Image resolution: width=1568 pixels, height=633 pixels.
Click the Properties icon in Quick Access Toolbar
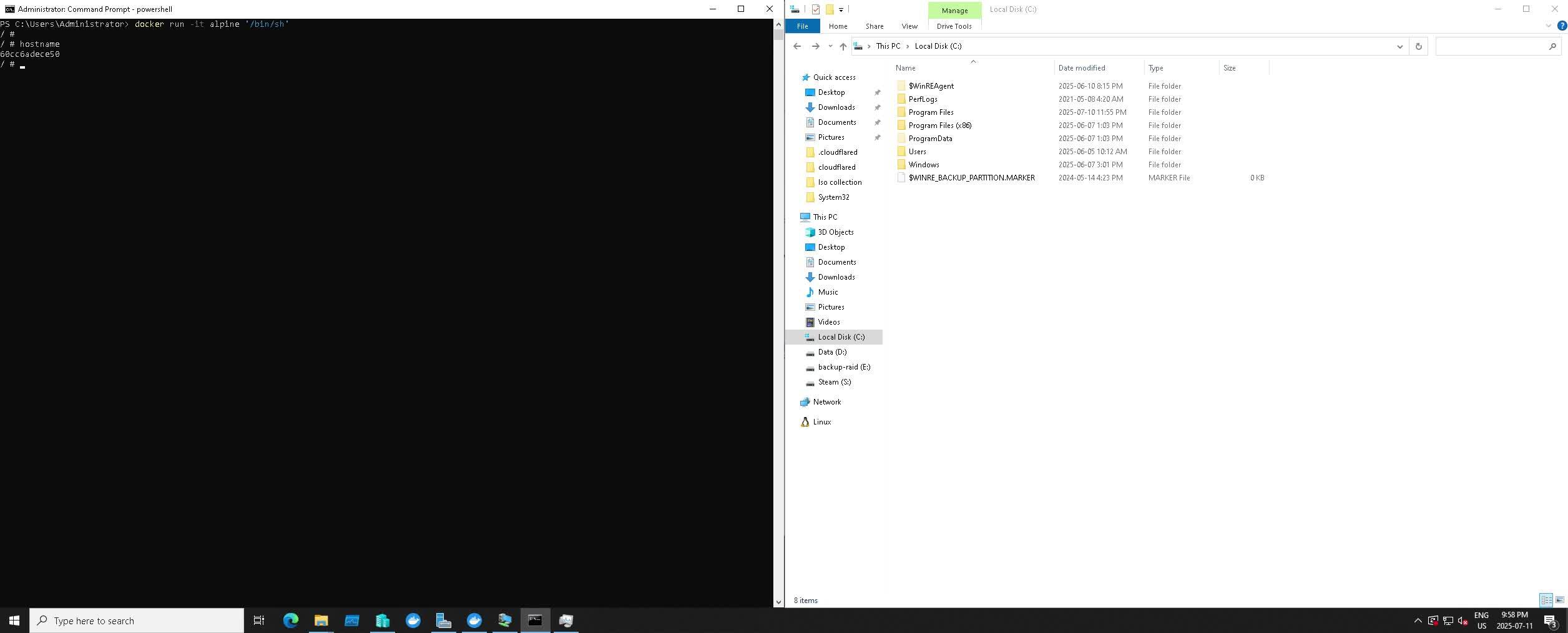click(816, 9)
